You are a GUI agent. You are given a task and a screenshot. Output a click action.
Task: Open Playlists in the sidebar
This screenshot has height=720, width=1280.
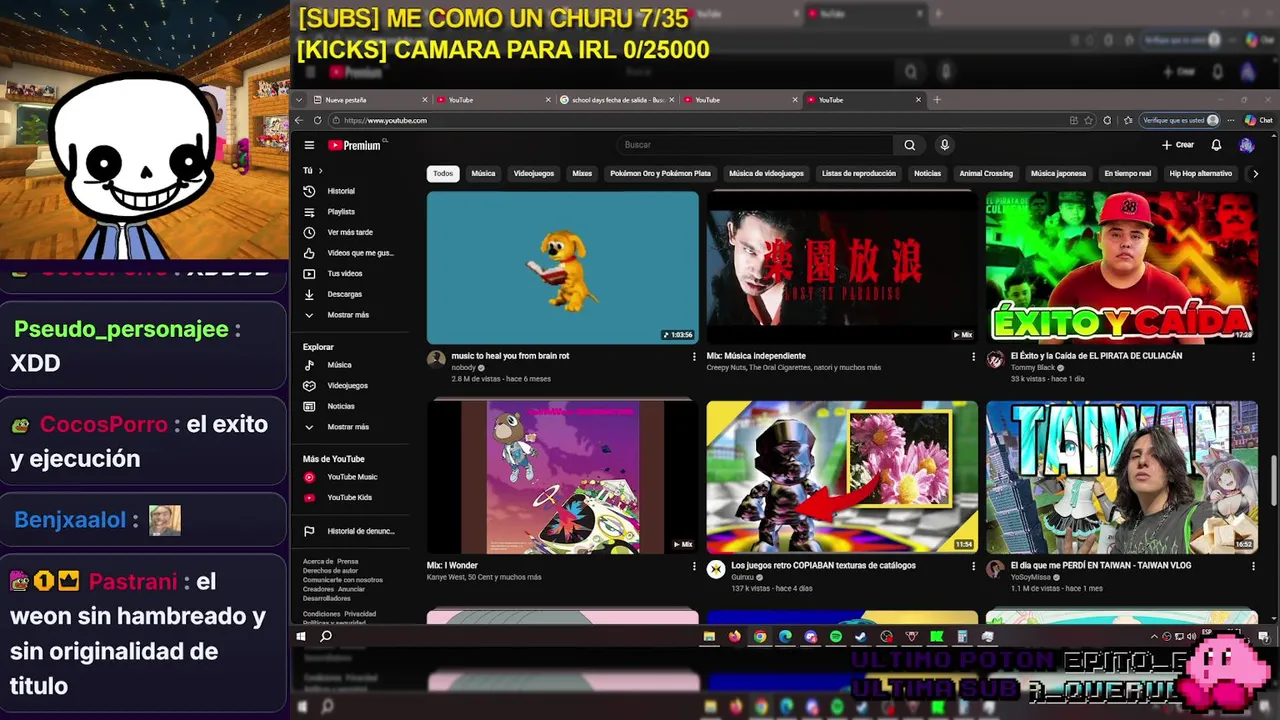(x=349, y=212)
